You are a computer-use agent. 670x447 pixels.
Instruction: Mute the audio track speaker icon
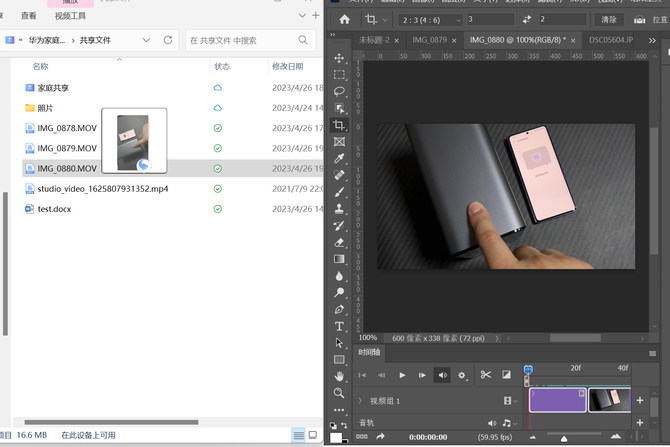[492, 424]
